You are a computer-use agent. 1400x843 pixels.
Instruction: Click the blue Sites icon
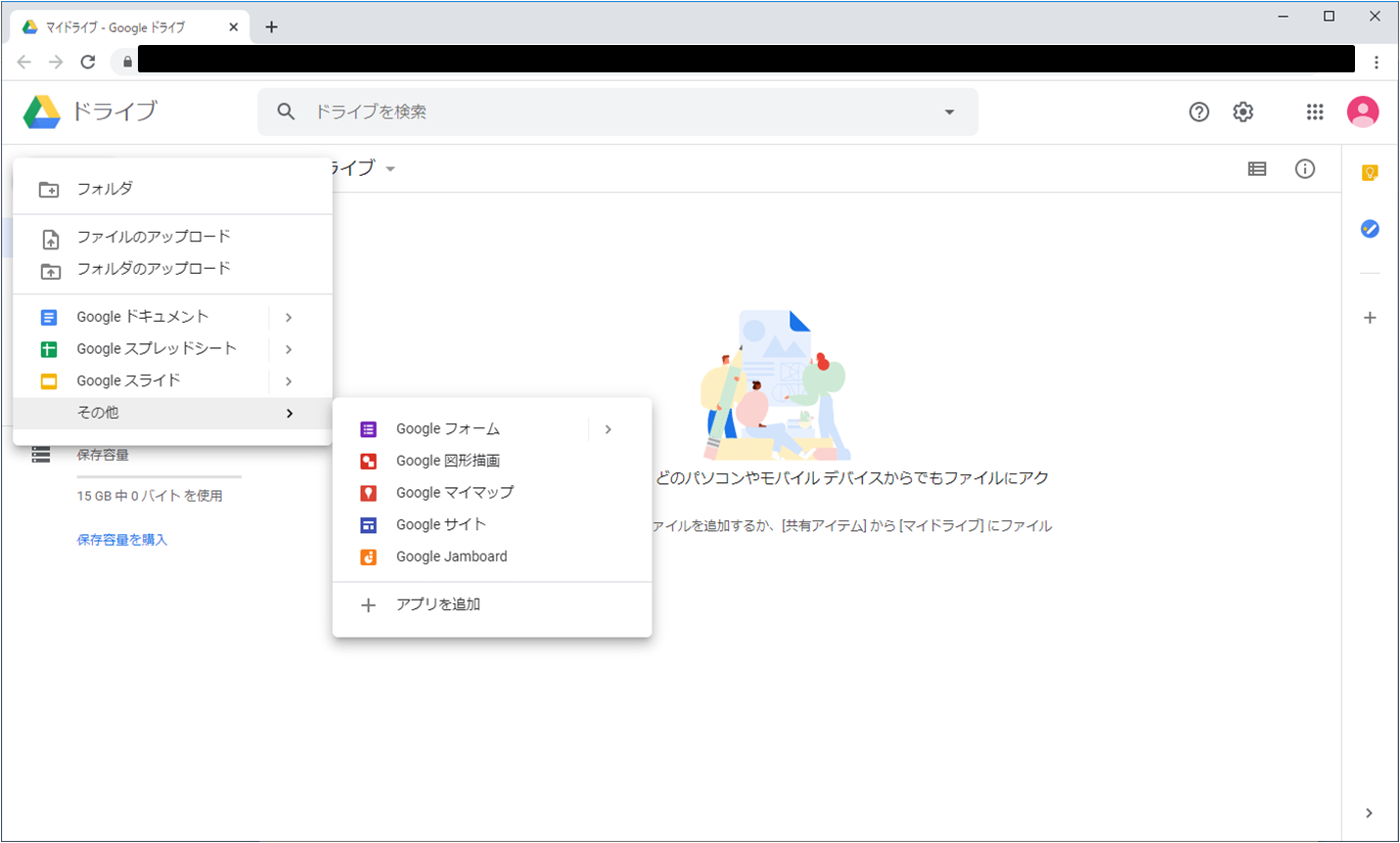click(369, 525)
